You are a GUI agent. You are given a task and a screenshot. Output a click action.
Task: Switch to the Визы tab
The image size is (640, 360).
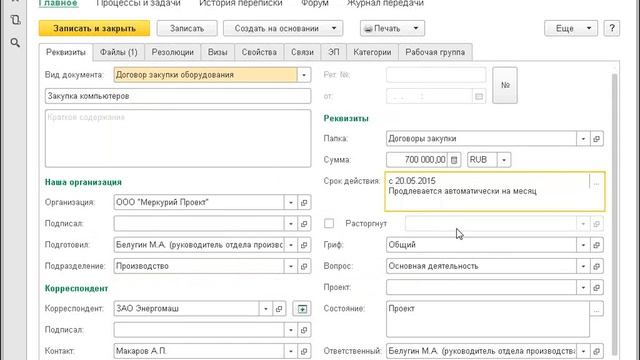218,52
